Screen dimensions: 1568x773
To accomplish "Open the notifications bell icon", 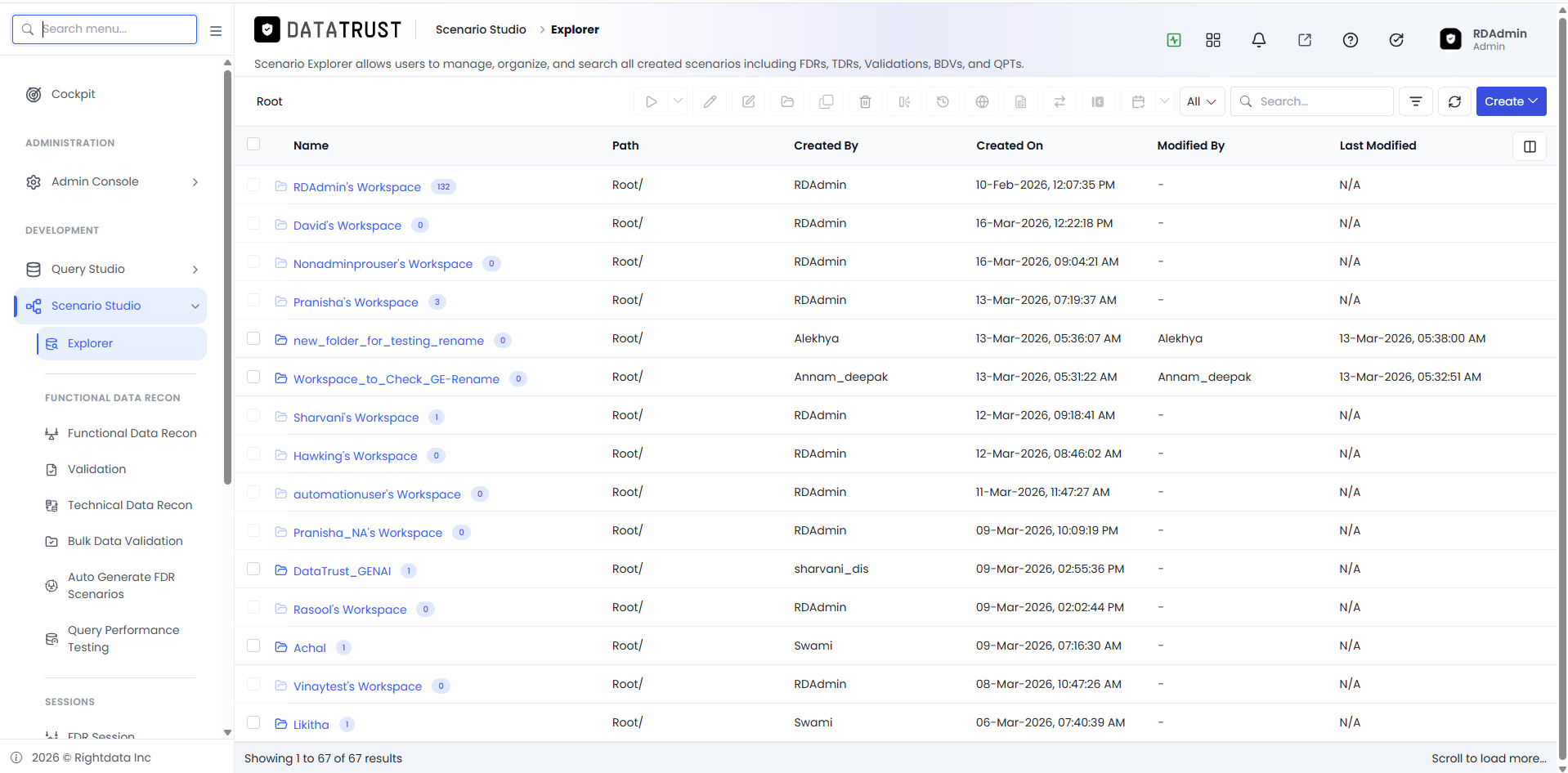I will tap(1259, 39).
